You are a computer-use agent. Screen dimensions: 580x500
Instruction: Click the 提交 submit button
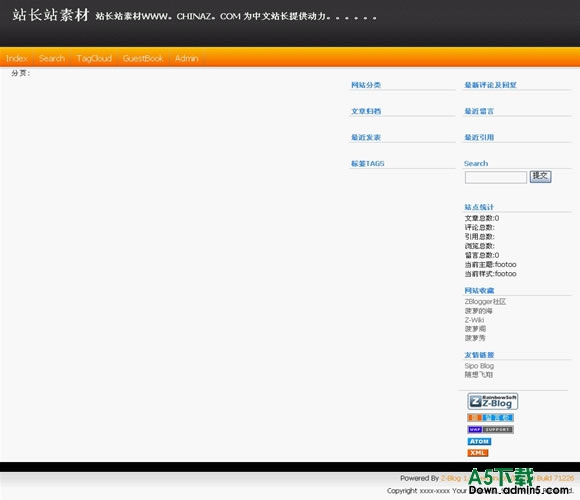coord(540,176)
